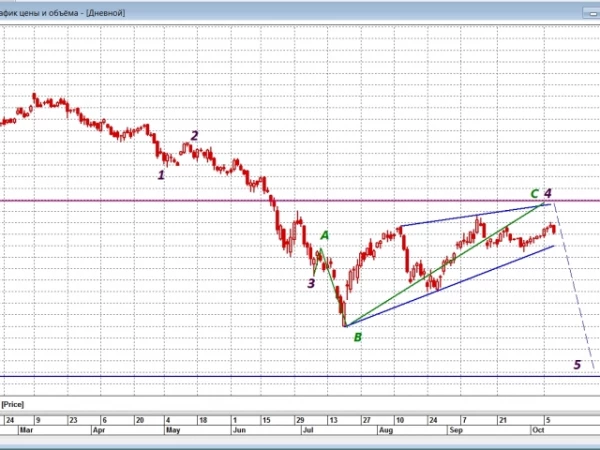
Task: Click the May month label on time axis
Action: (173, 430)
